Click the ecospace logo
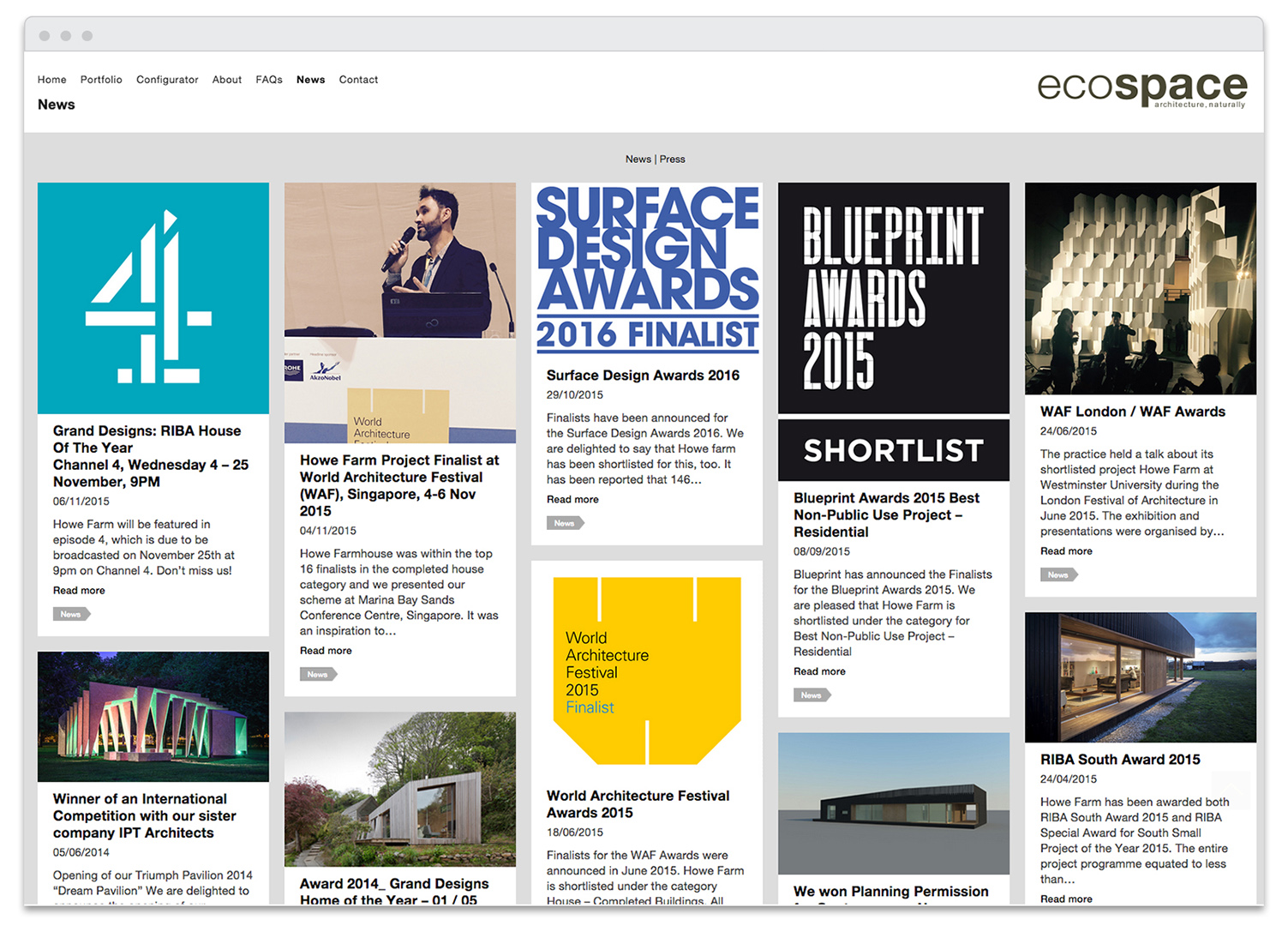Viewport: 1288px width, 926px height. click(x=1141, y=88)
